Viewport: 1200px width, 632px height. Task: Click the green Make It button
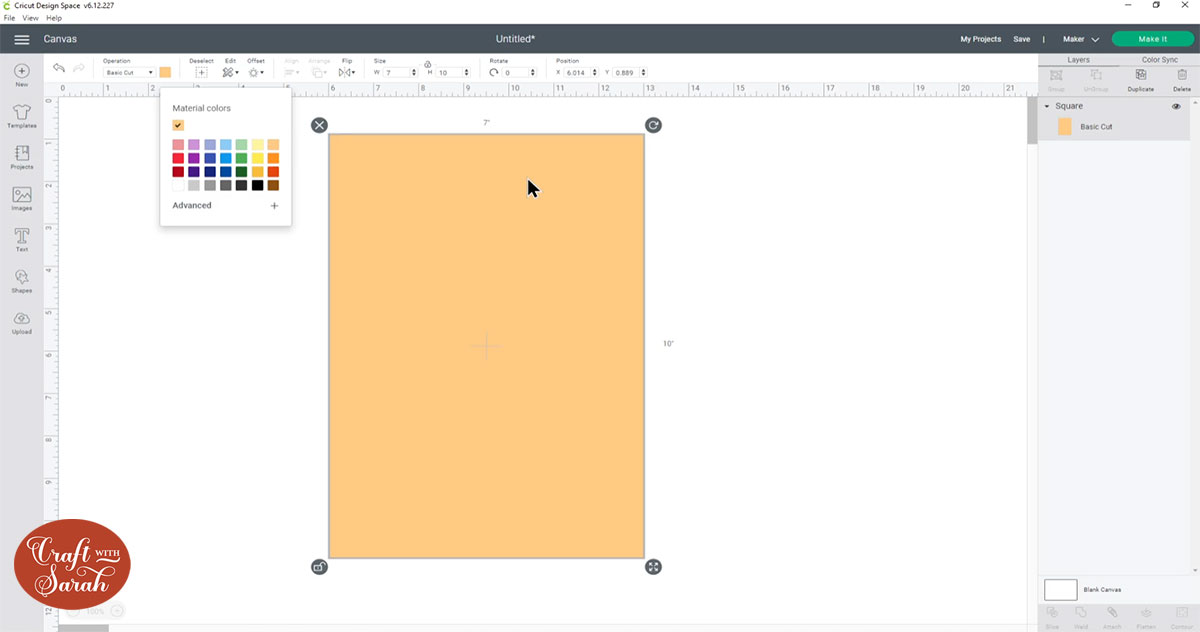pyautogui.click(x=1152, y=38)
